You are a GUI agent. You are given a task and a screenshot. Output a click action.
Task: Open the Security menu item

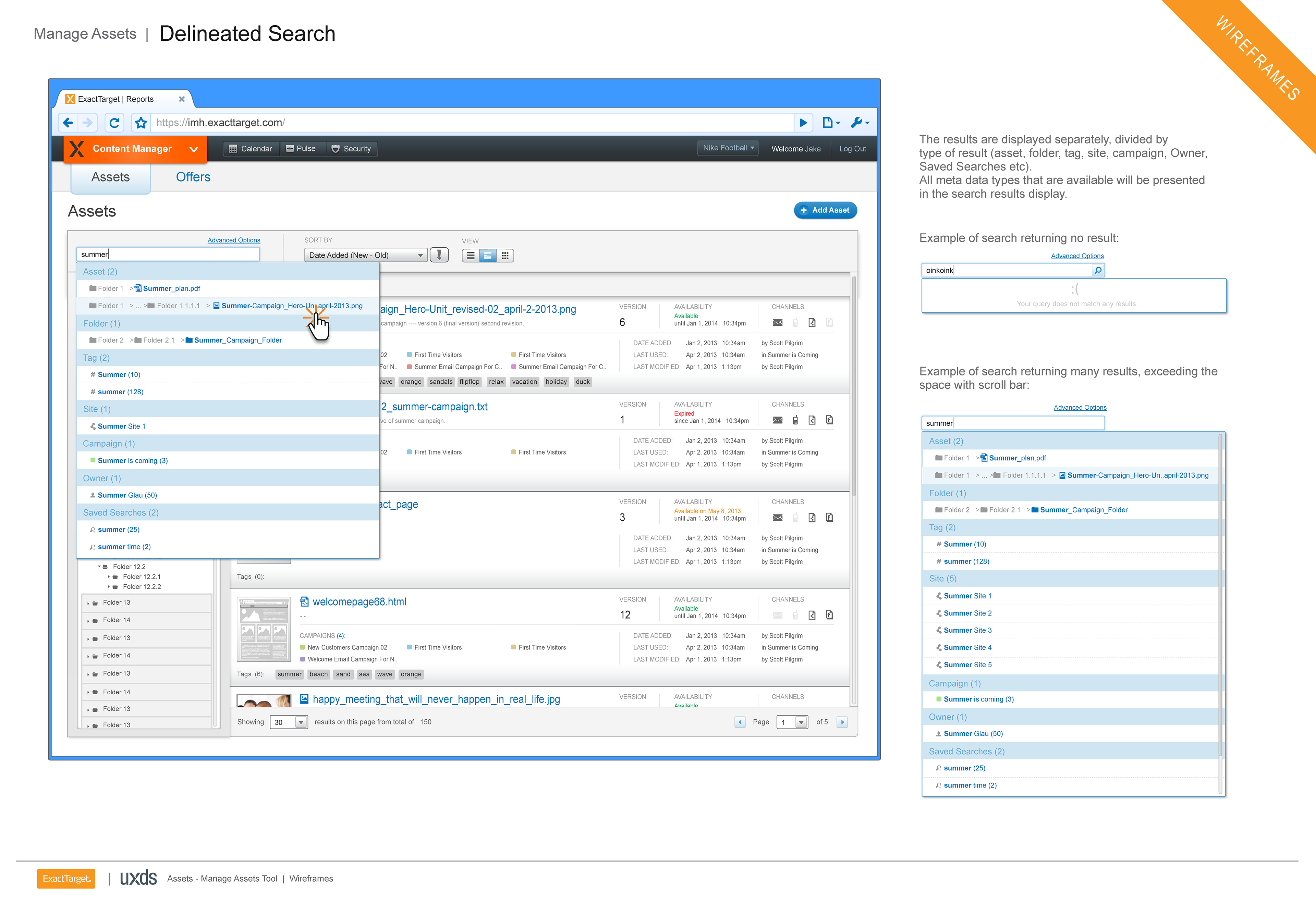coord(351,149)
